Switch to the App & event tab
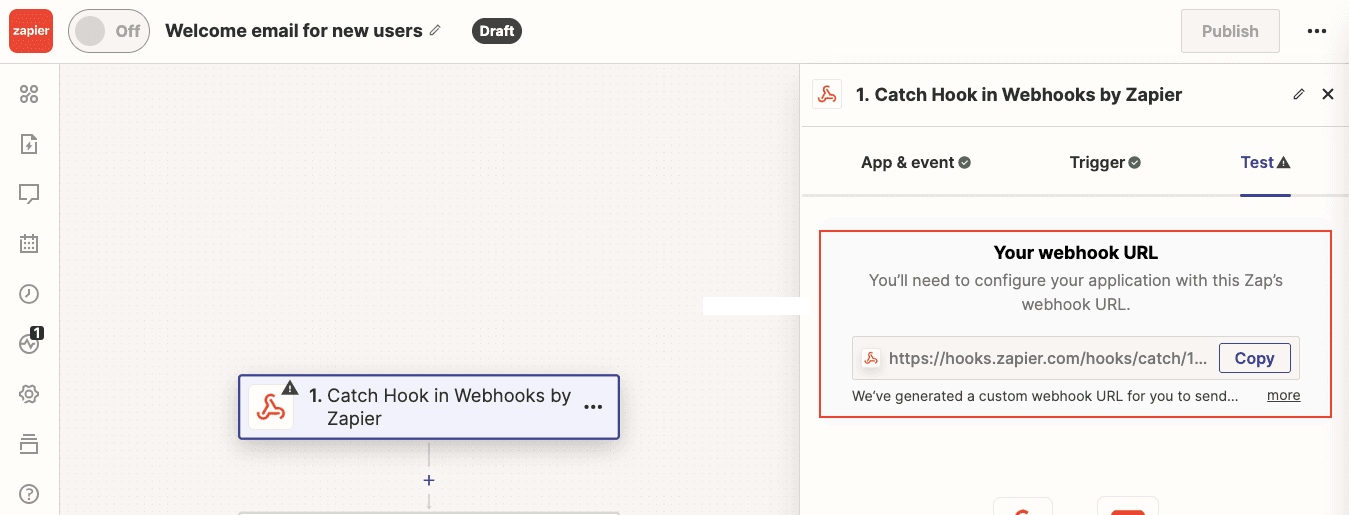1349x515 pixels. pyautogui.click(x=915, y=162)
